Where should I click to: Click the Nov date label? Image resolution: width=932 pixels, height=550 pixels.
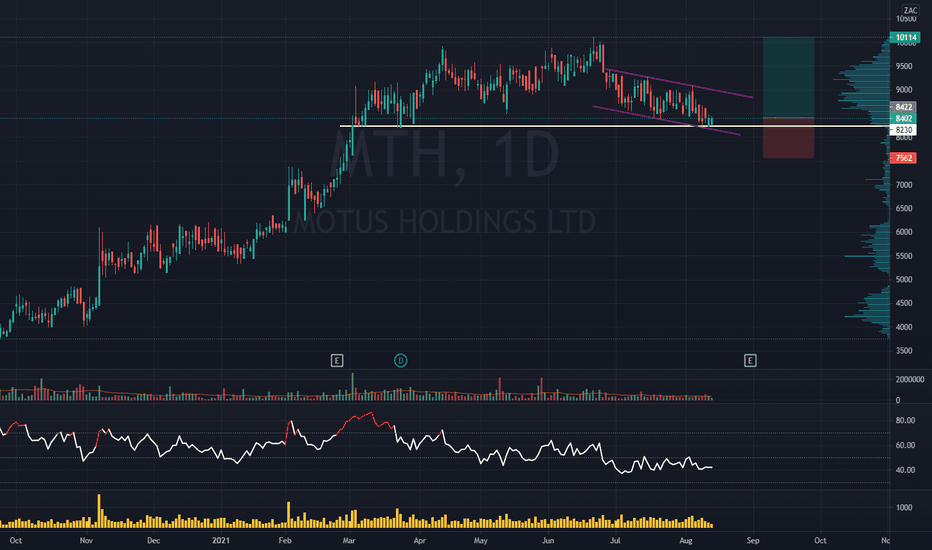pos(86,540)
